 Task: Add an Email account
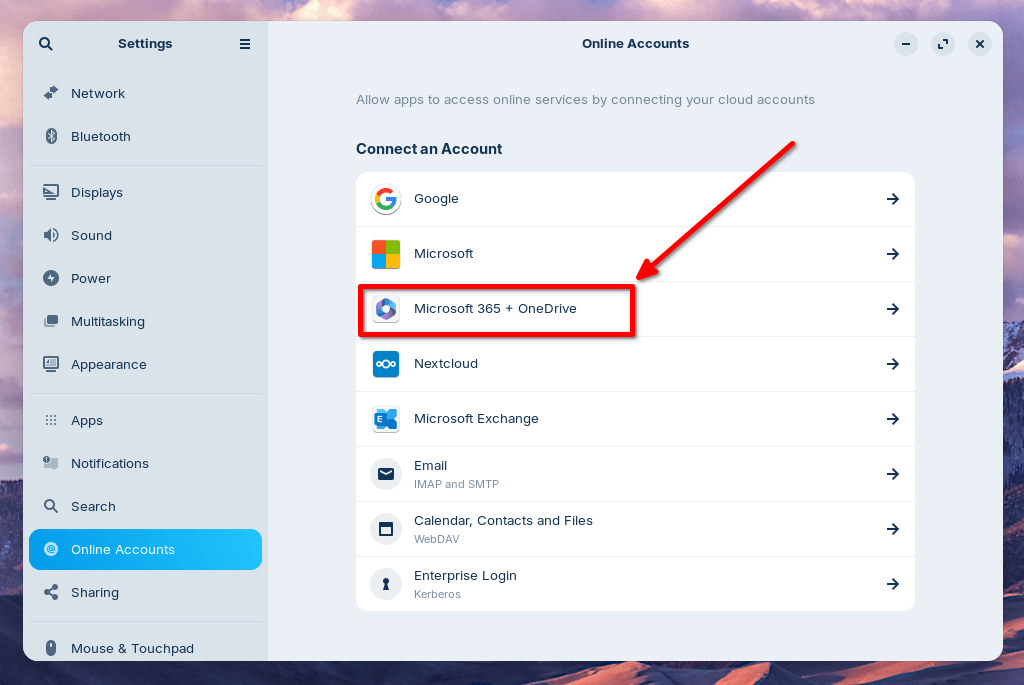pos(635,474)
